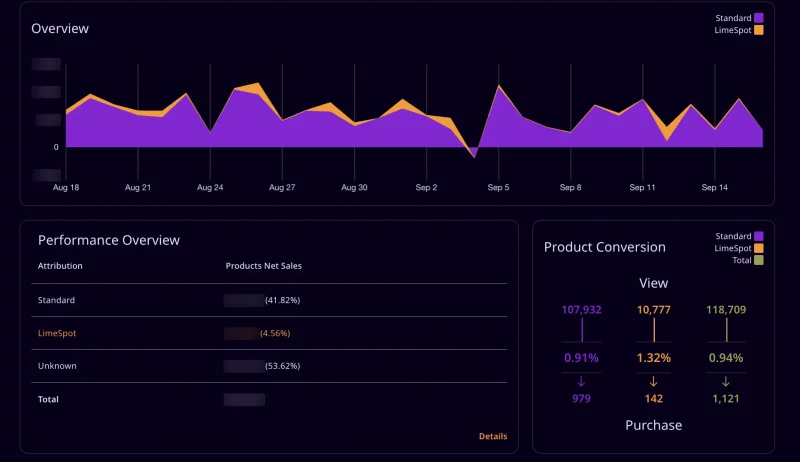800x462 pixels.
Task: Click the purple down arrow above 979
Action: point(581,381)
